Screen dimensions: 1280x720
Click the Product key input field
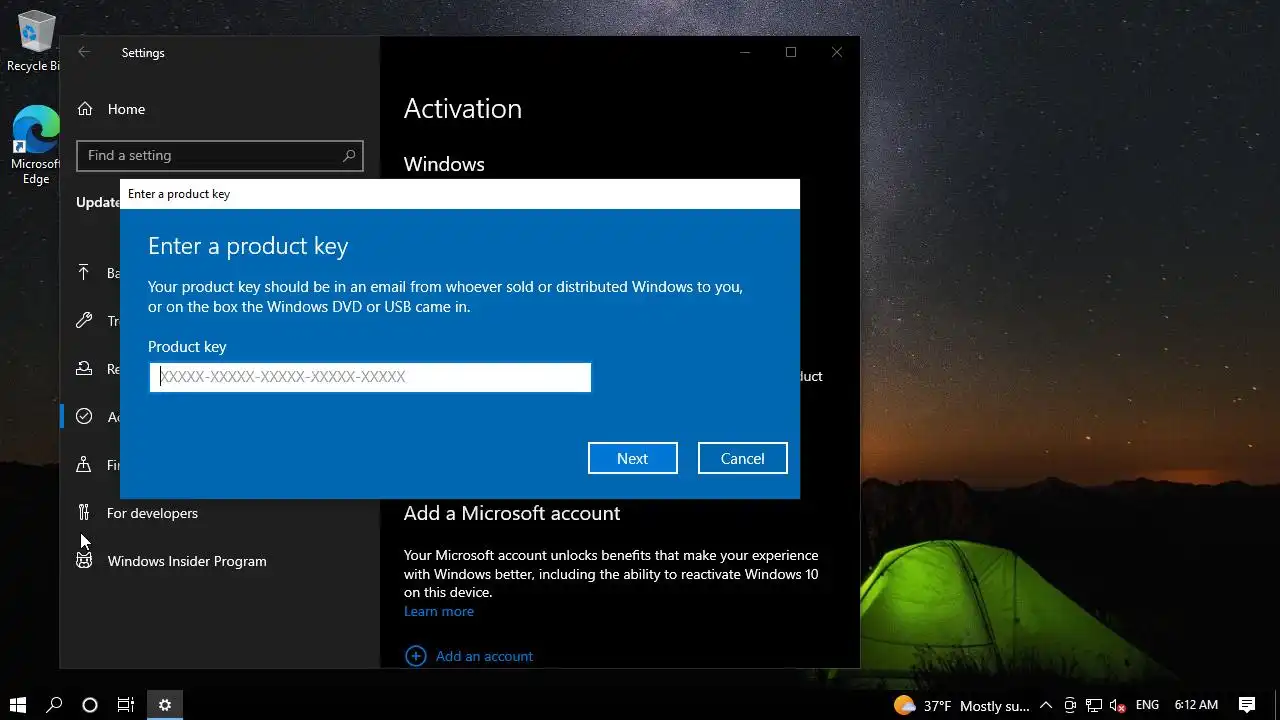(x=370, y=377)
